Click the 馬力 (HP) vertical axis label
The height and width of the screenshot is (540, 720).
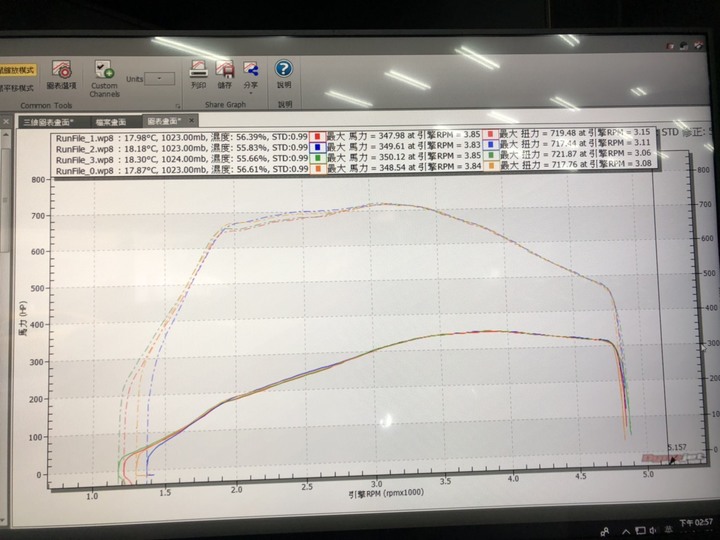(23, 318)
